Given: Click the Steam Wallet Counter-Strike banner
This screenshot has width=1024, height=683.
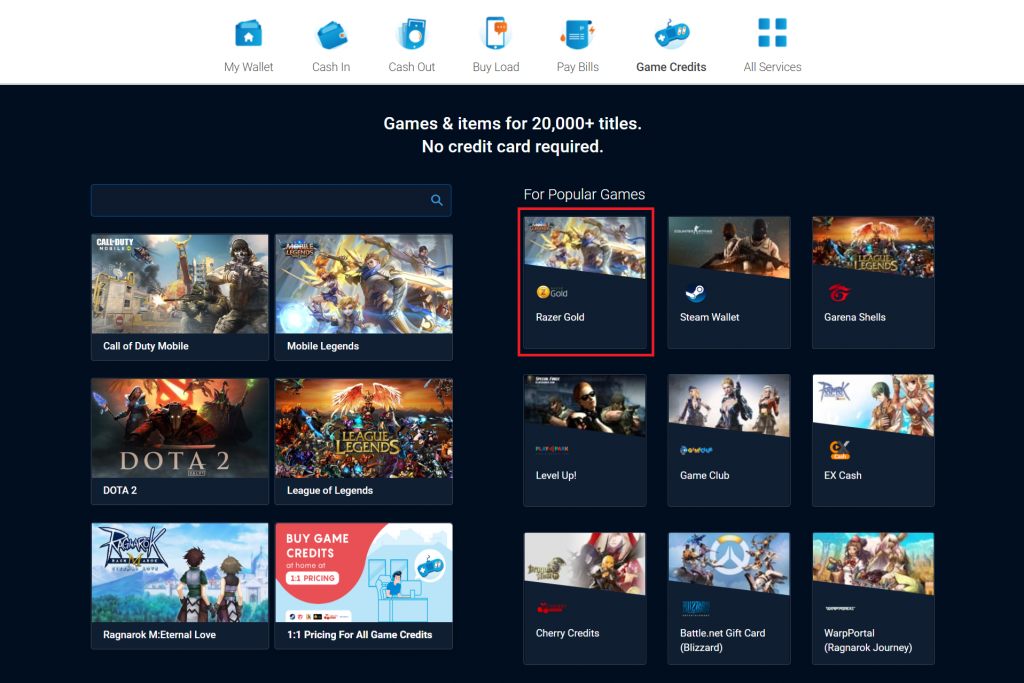Looking at the screenshot, I should pos(729,246).
